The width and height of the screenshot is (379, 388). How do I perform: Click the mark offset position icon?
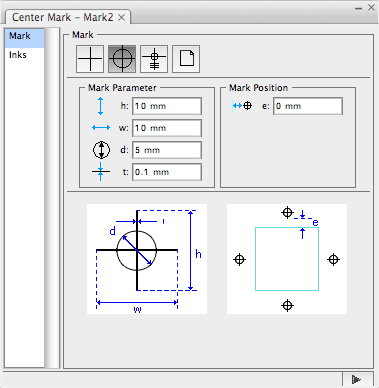click(x=242, y=106)
